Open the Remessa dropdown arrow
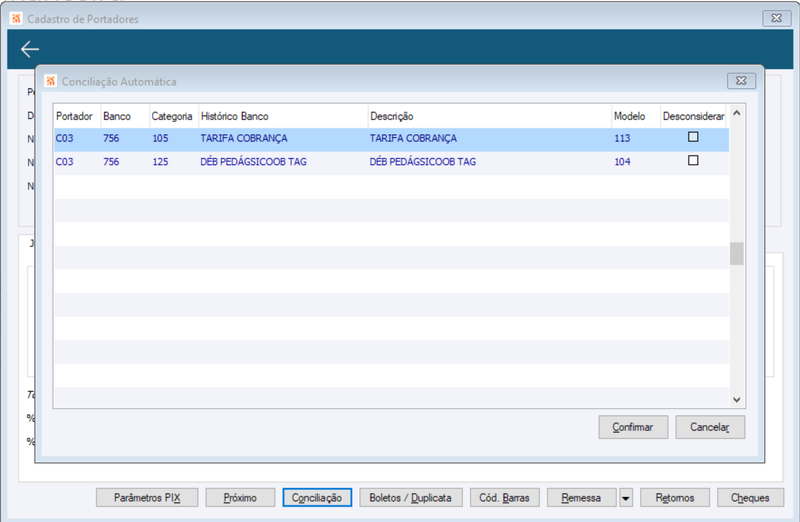Screen dimensions: 800x522 pyautogui.click(x=626, y=498)
